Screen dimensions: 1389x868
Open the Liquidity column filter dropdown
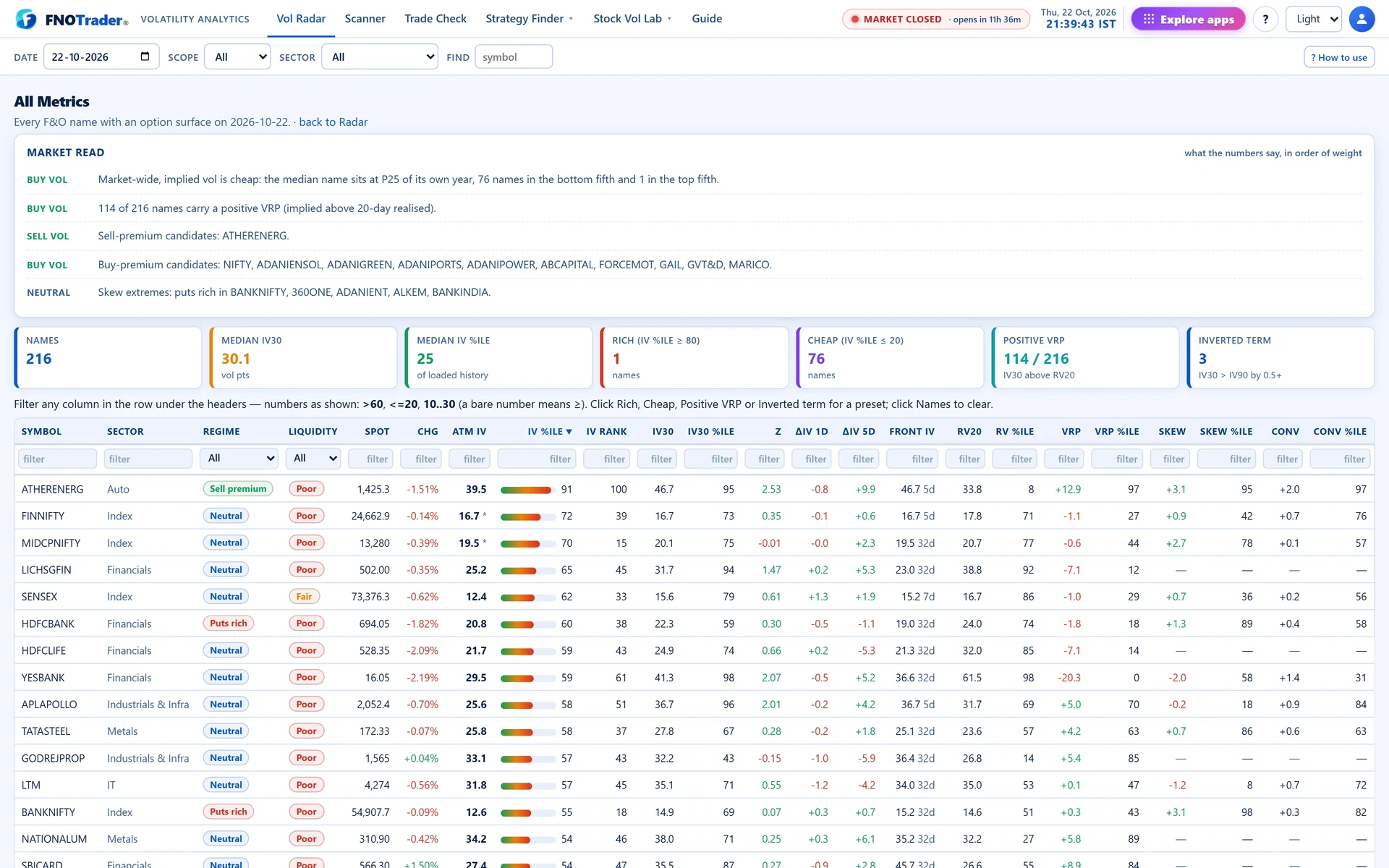point(313,458)
